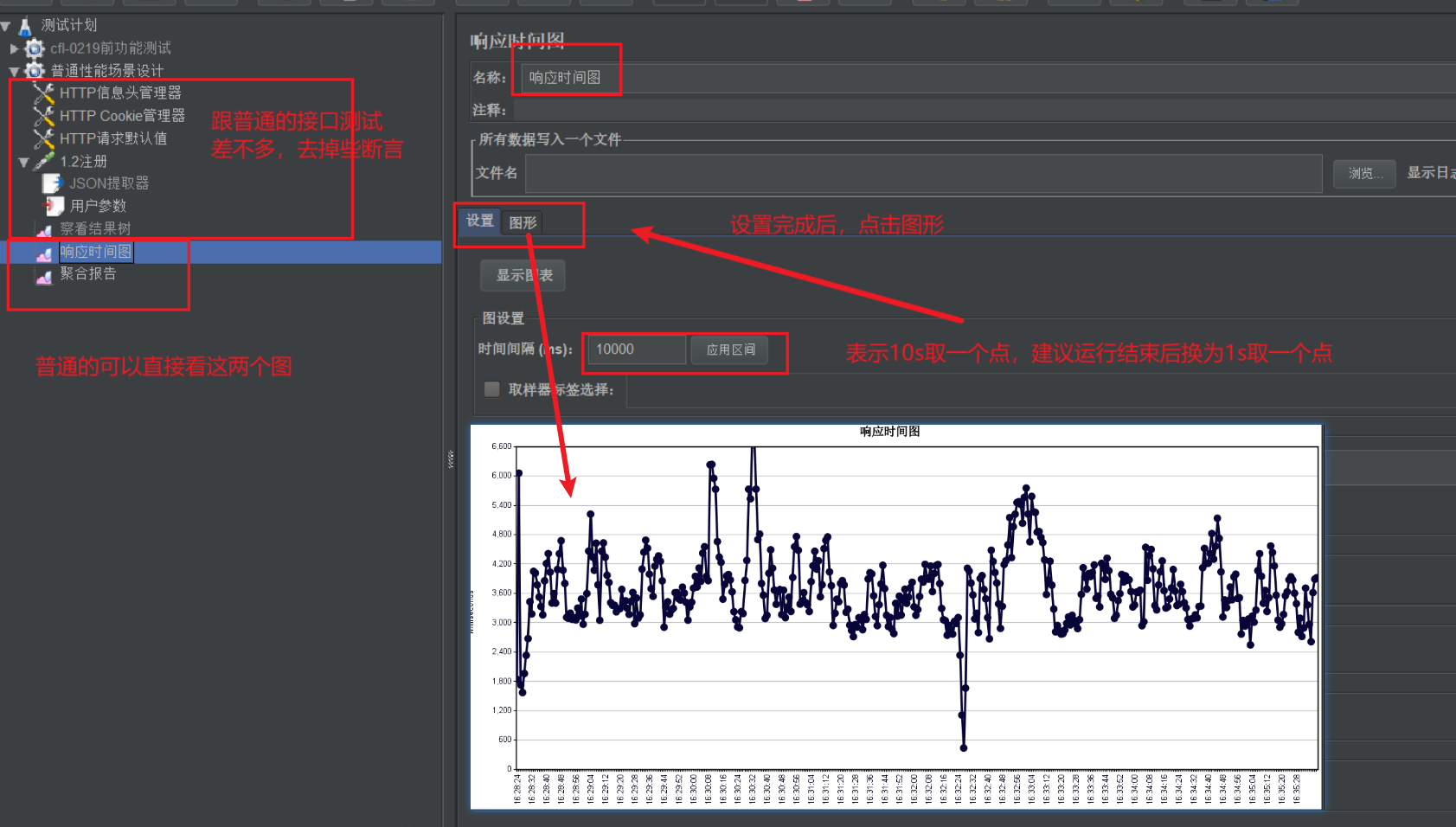Click the HTTP Cookie管理器 config icon
This screenshot has height=827, width=1456.
tap(44, 115)
